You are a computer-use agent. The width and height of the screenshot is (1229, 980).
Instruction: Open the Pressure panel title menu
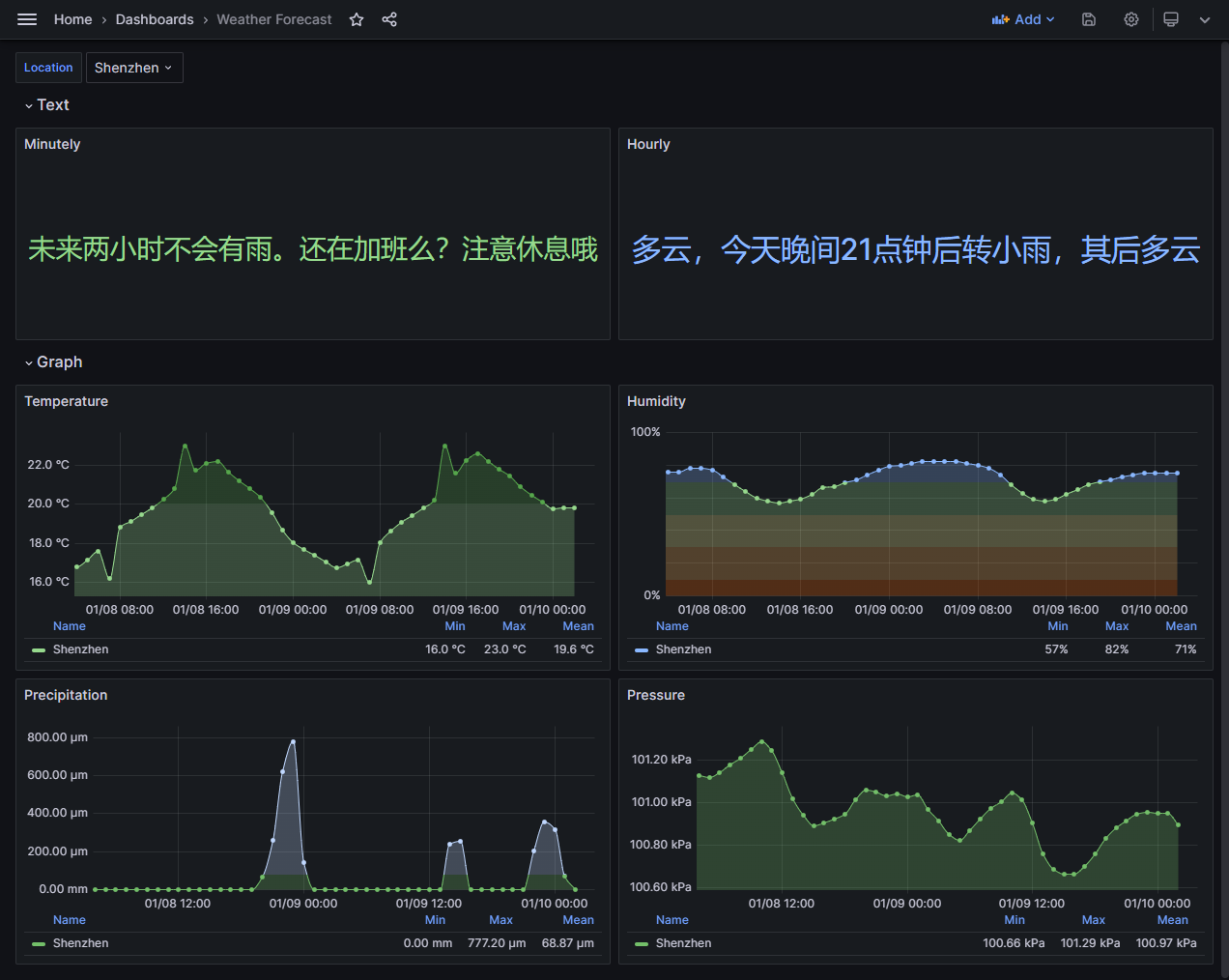click(x=656, y=695)
